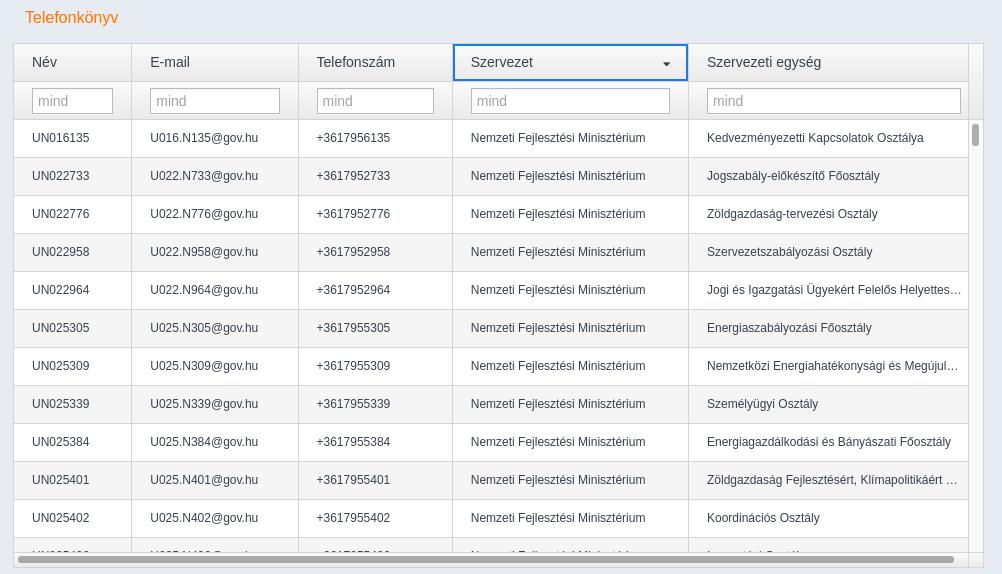This screenshot has height=574, width=1002.
Task: Click email U025.N384@gov.hu
Action: click(x=204, y=442)
